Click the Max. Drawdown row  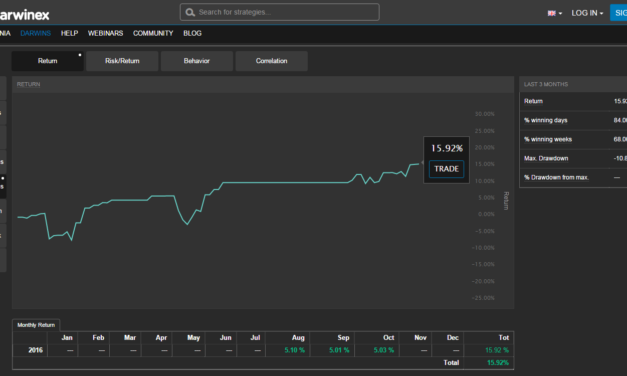pos(573,158)
